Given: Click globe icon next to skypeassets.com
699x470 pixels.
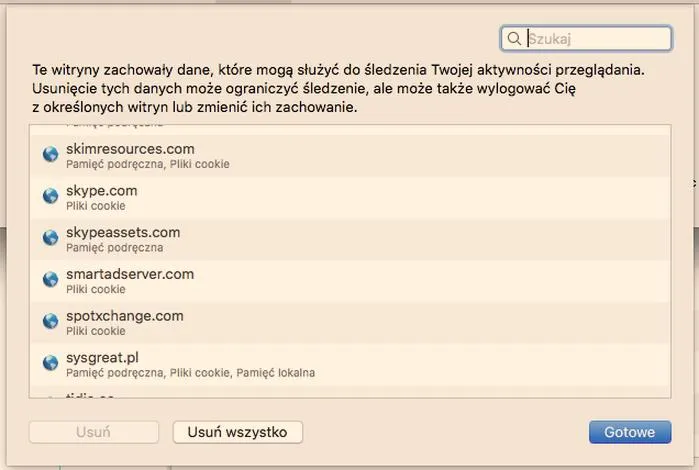Looking at the screenshot, I should pyautogui.click(x=50, y=238).
